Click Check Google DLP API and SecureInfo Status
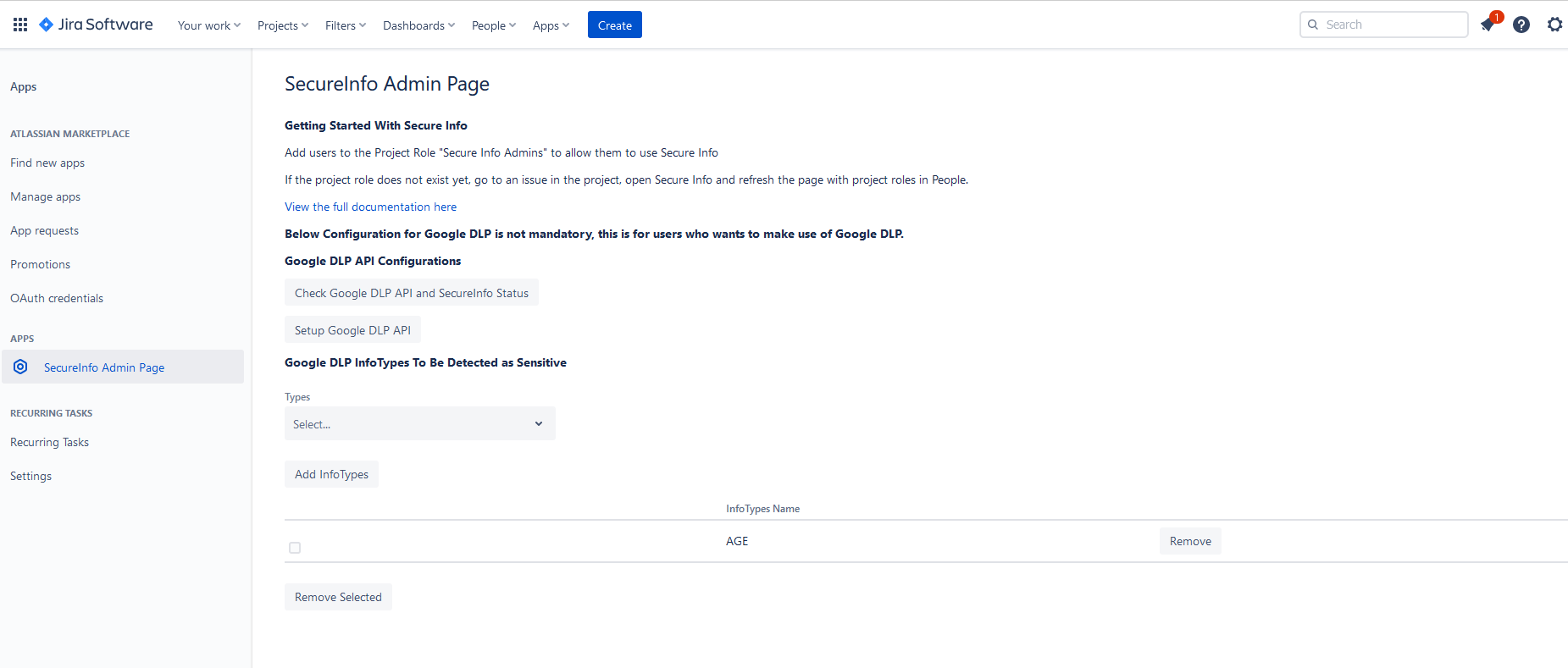 412,292
